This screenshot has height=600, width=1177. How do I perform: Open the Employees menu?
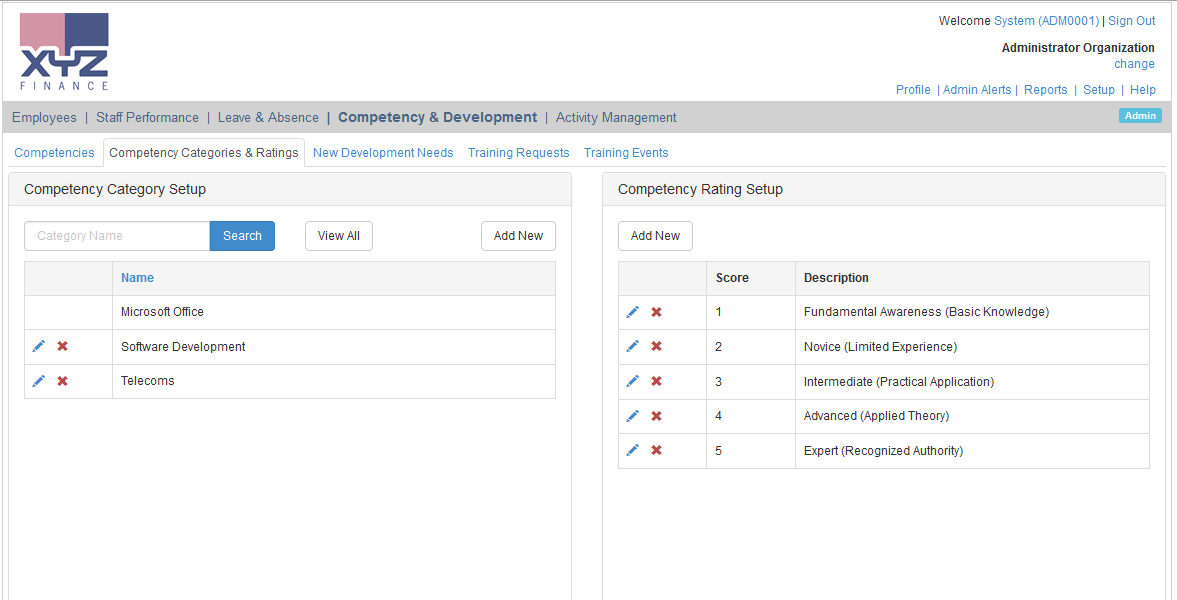point(44,117)
